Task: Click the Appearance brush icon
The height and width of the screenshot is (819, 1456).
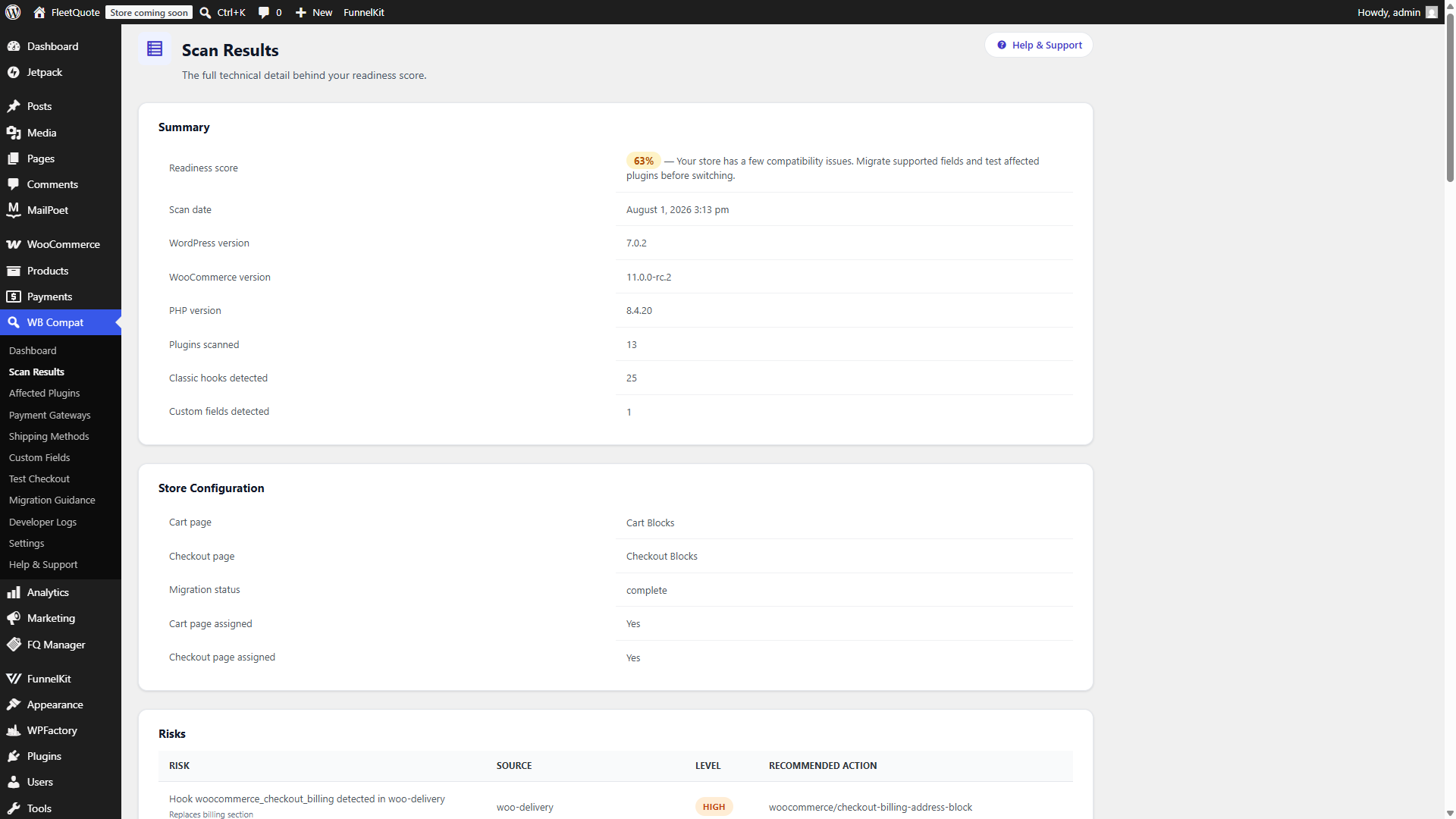Action: click(x=14, y=704)
